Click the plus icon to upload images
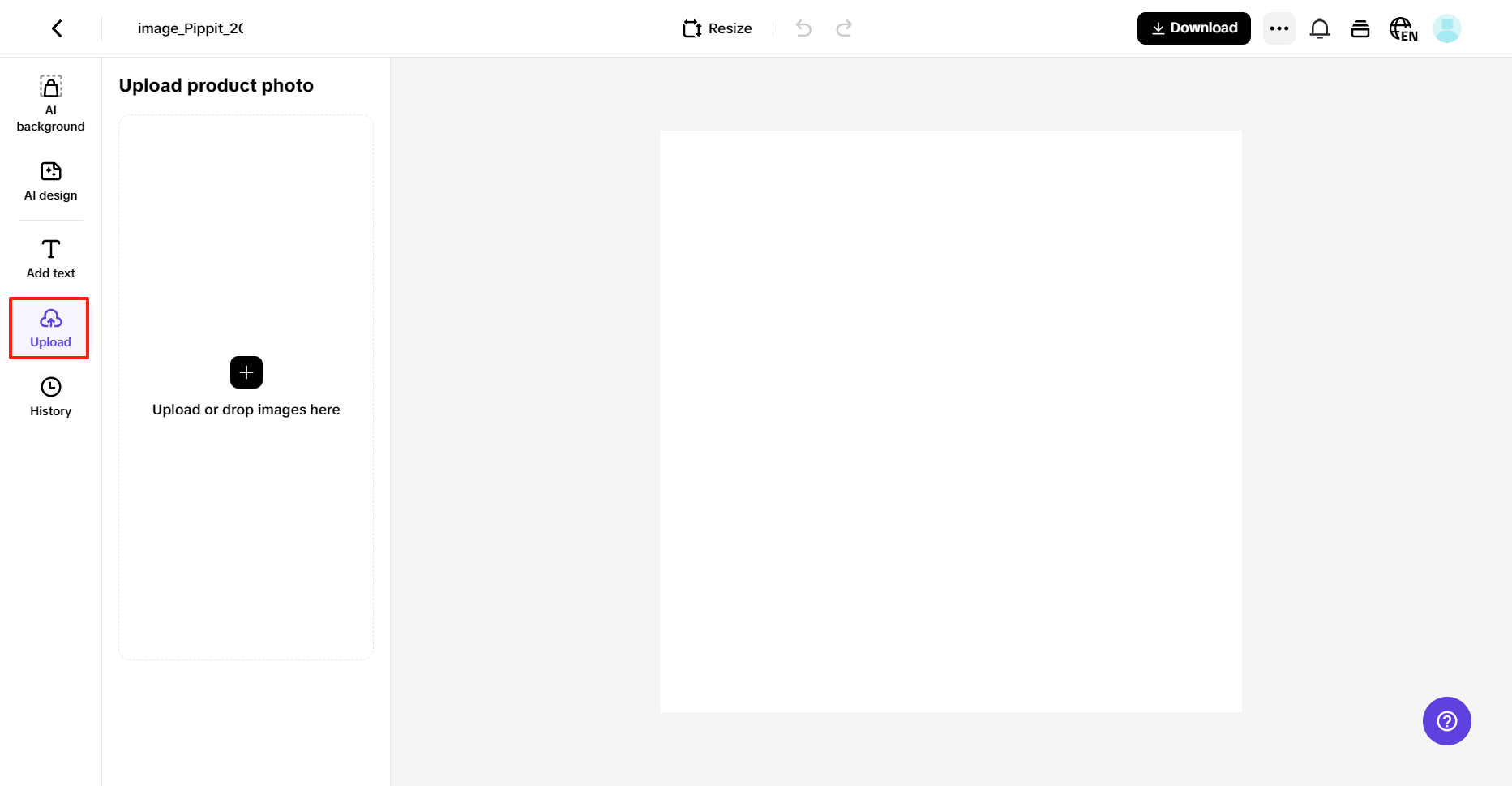The height and width of the screenshot is (786, 1512). pyautogui.click(x=246, y=372)
